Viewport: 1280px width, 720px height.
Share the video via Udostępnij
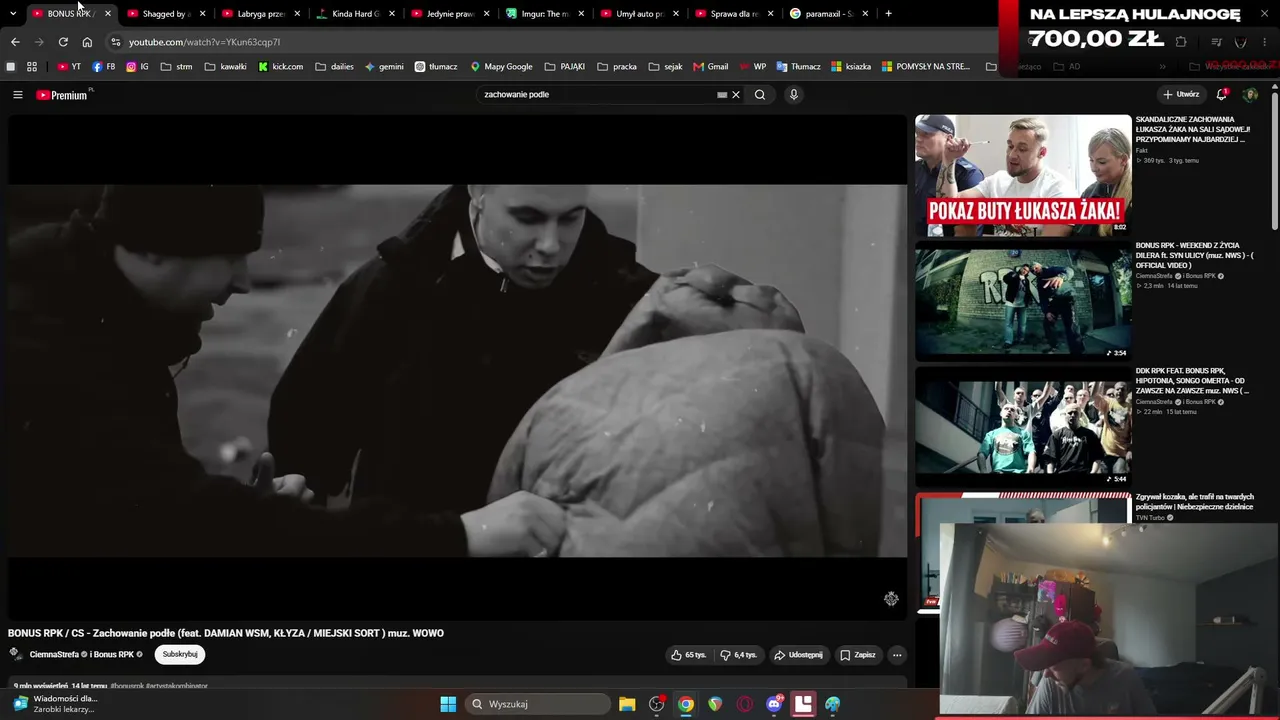click(798, 655)
